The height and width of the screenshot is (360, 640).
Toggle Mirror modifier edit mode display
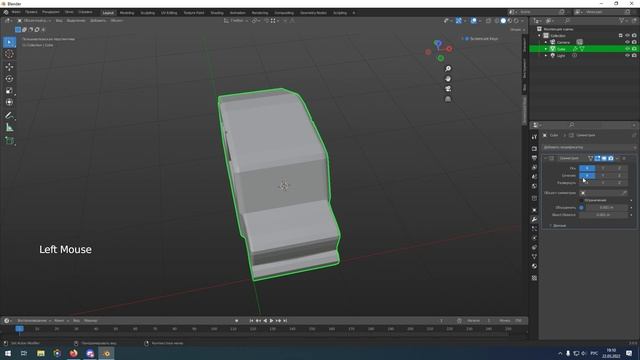tap(597, 158)
